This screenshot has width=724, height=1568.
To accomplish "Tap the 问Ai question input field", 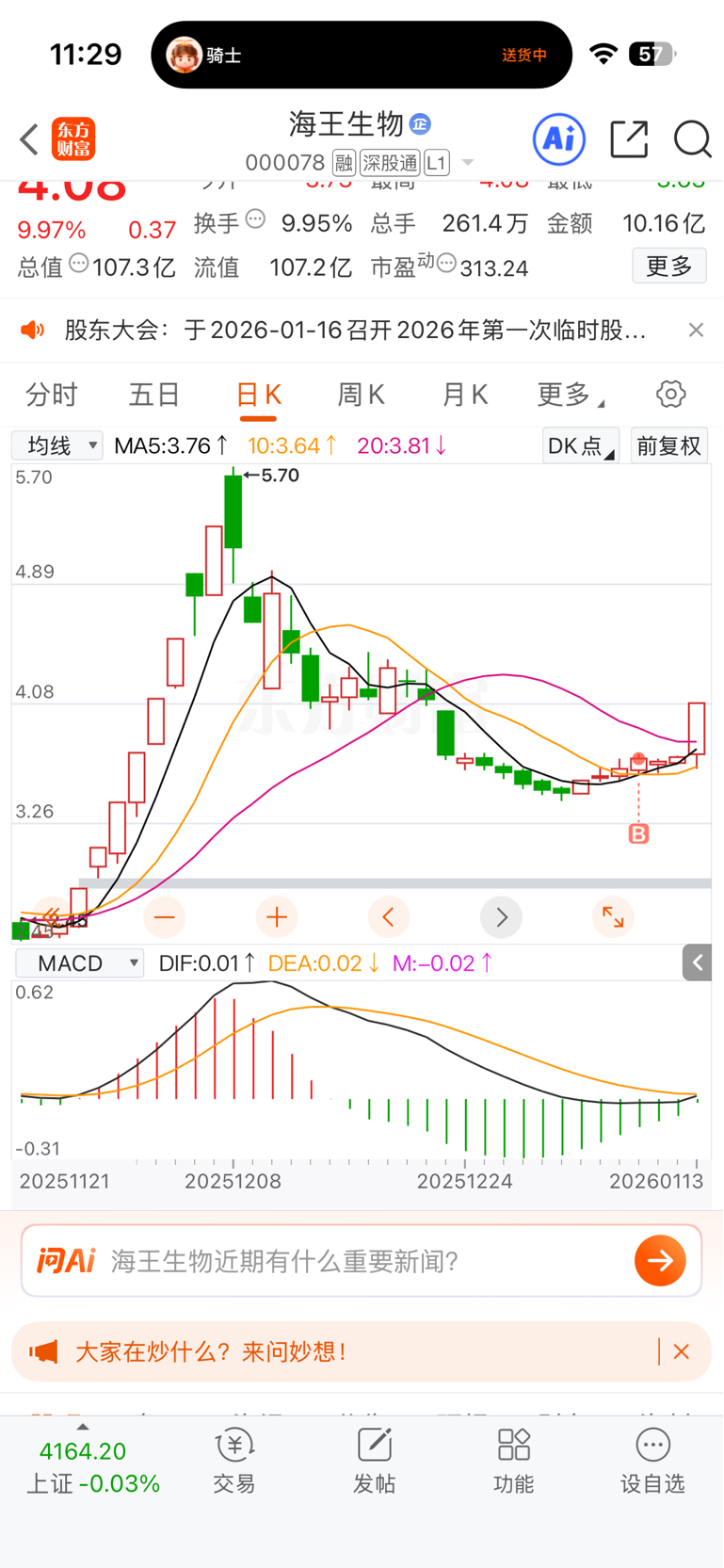I will pyautogui.click(x=362, y=1261).
